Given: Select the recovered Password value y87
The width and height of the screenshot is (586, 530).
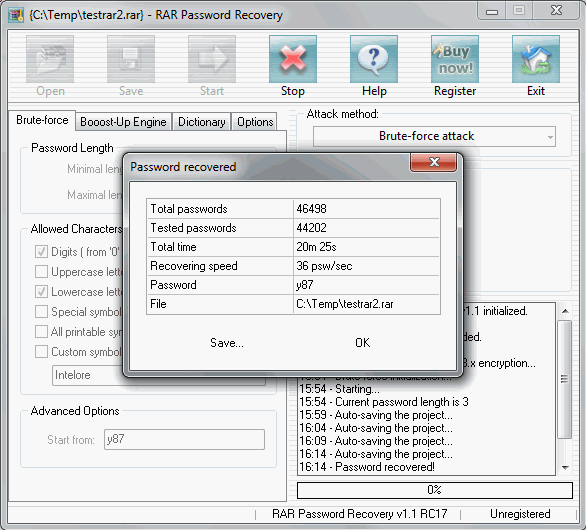Looking at the screenshot, I should [305, 285].
